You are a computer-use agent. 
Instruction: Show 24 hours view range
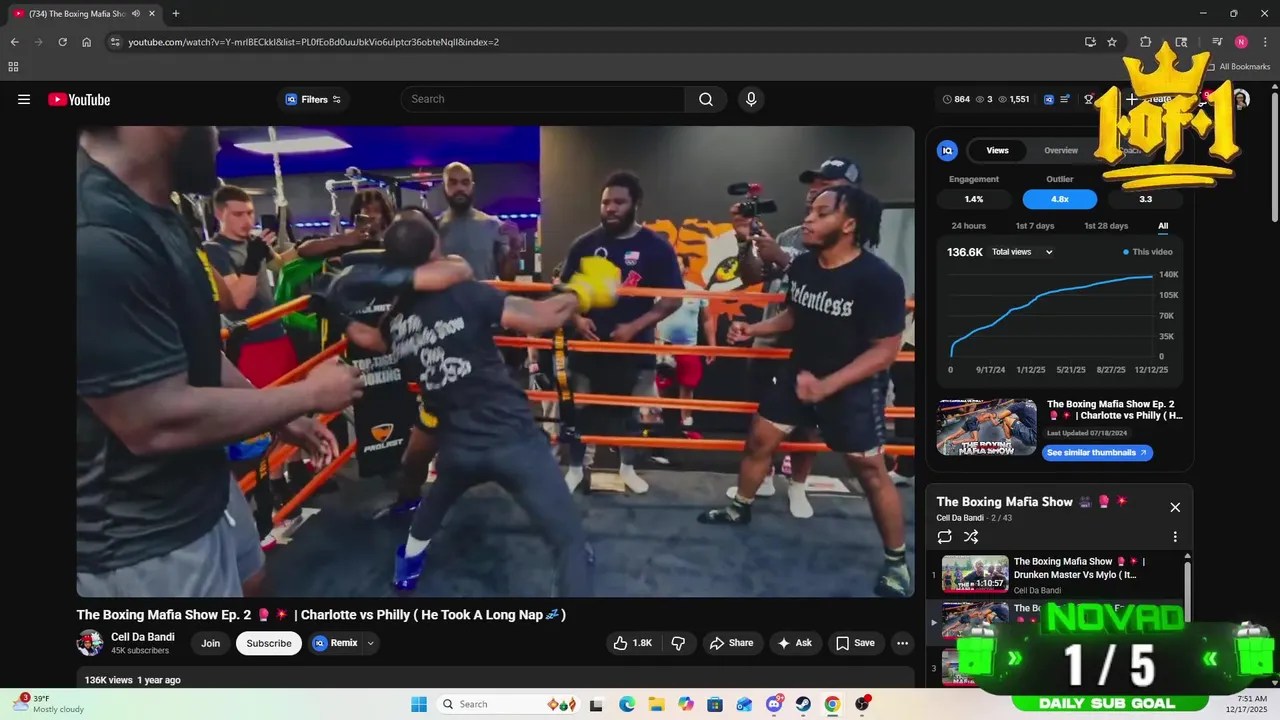coord(968,226)
